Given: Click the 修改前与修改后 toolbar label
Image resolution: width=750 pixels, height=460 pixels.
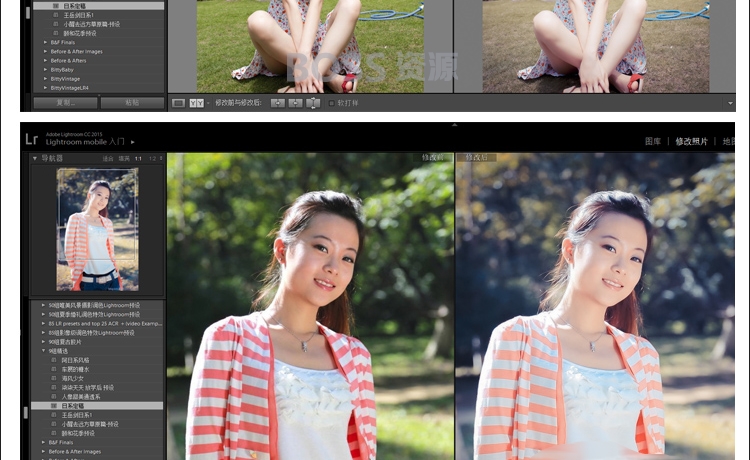Looking at the screenshot, I should [x=238, y=103].
